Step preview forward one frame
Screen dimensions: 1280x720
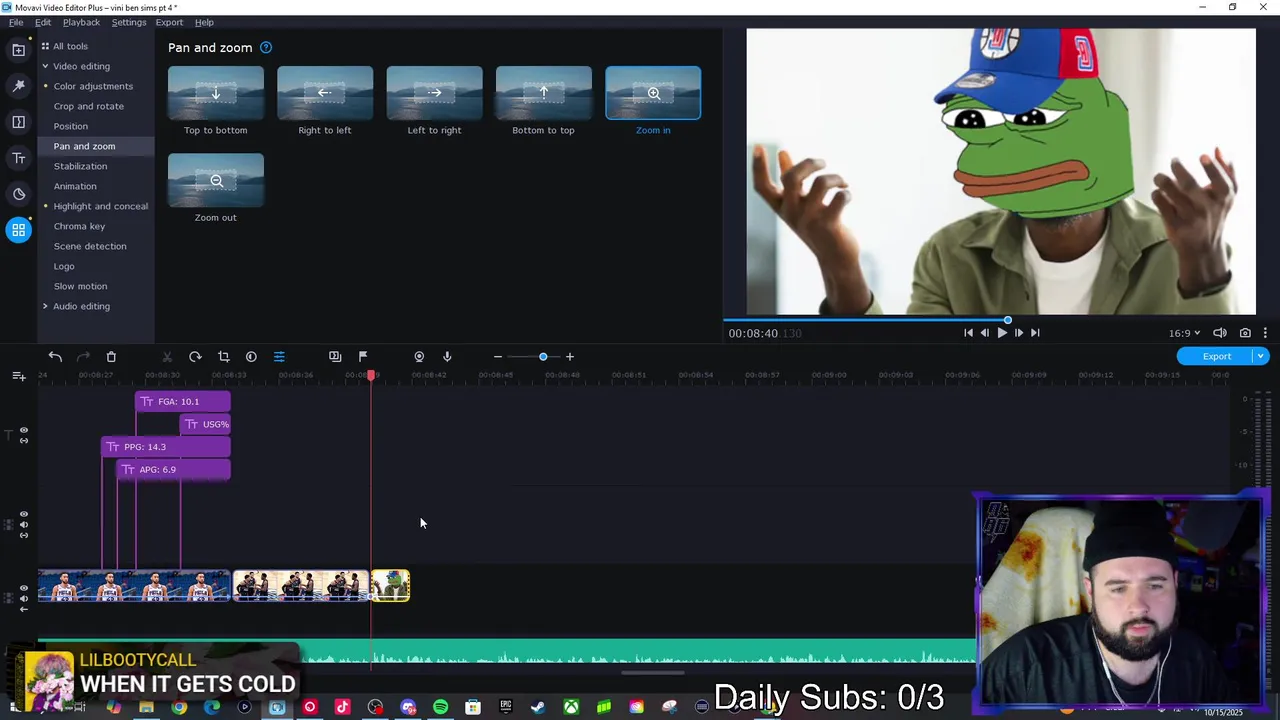click(1018, 333)
